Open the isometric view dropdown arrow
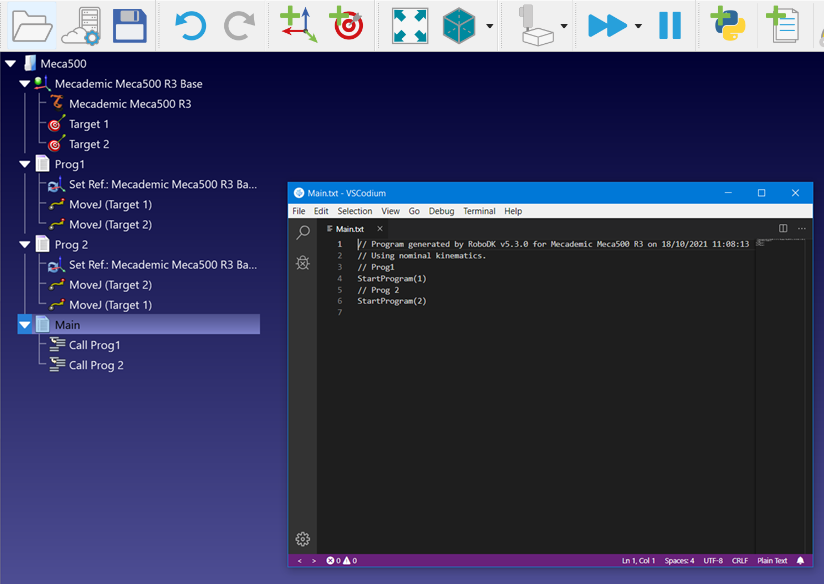This screenshot has width=824, height=584. [489, 26]
